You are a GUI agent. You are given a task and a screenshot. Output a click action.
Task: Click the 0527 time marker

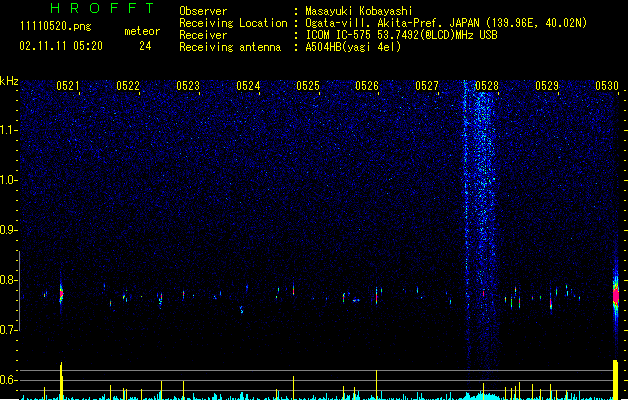coord(427,86)
